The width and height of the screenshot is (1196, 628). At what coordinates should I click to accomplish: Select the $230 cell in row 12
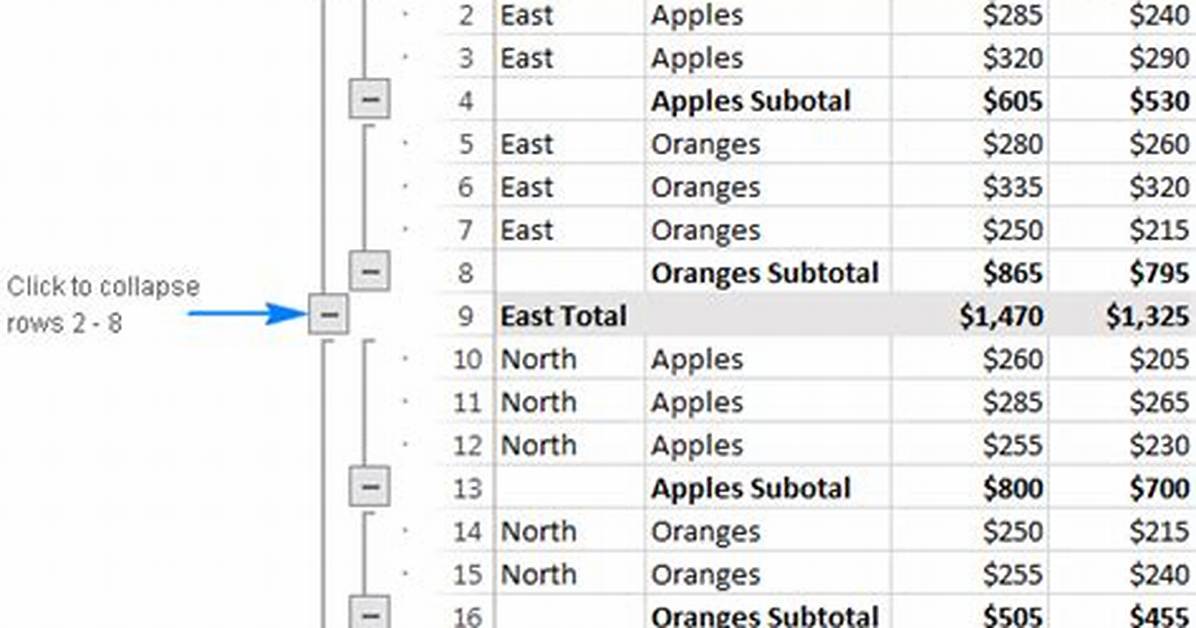click(1122, 445)
